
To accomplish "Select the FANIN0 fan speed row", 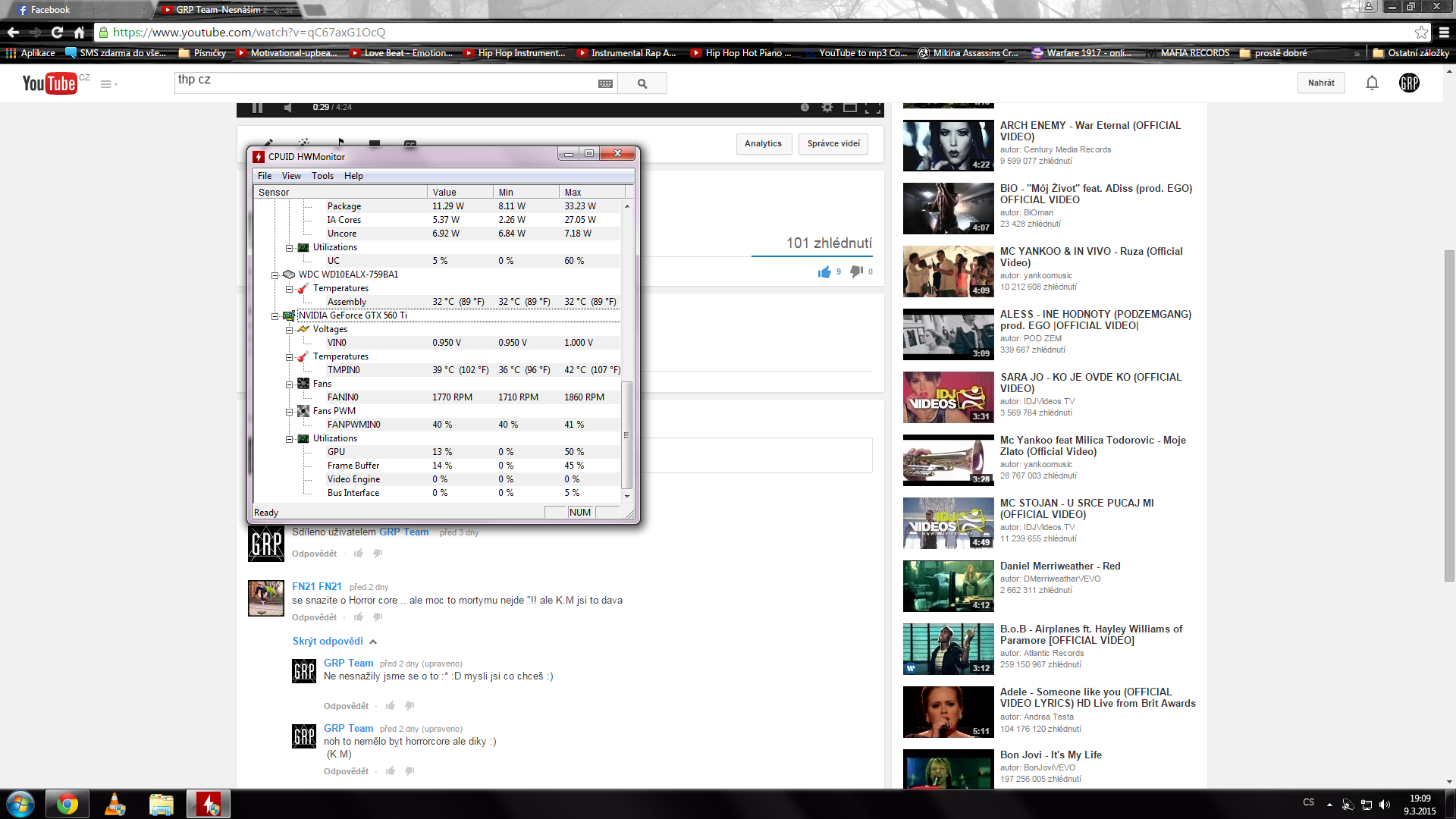I will coord(438,397).
